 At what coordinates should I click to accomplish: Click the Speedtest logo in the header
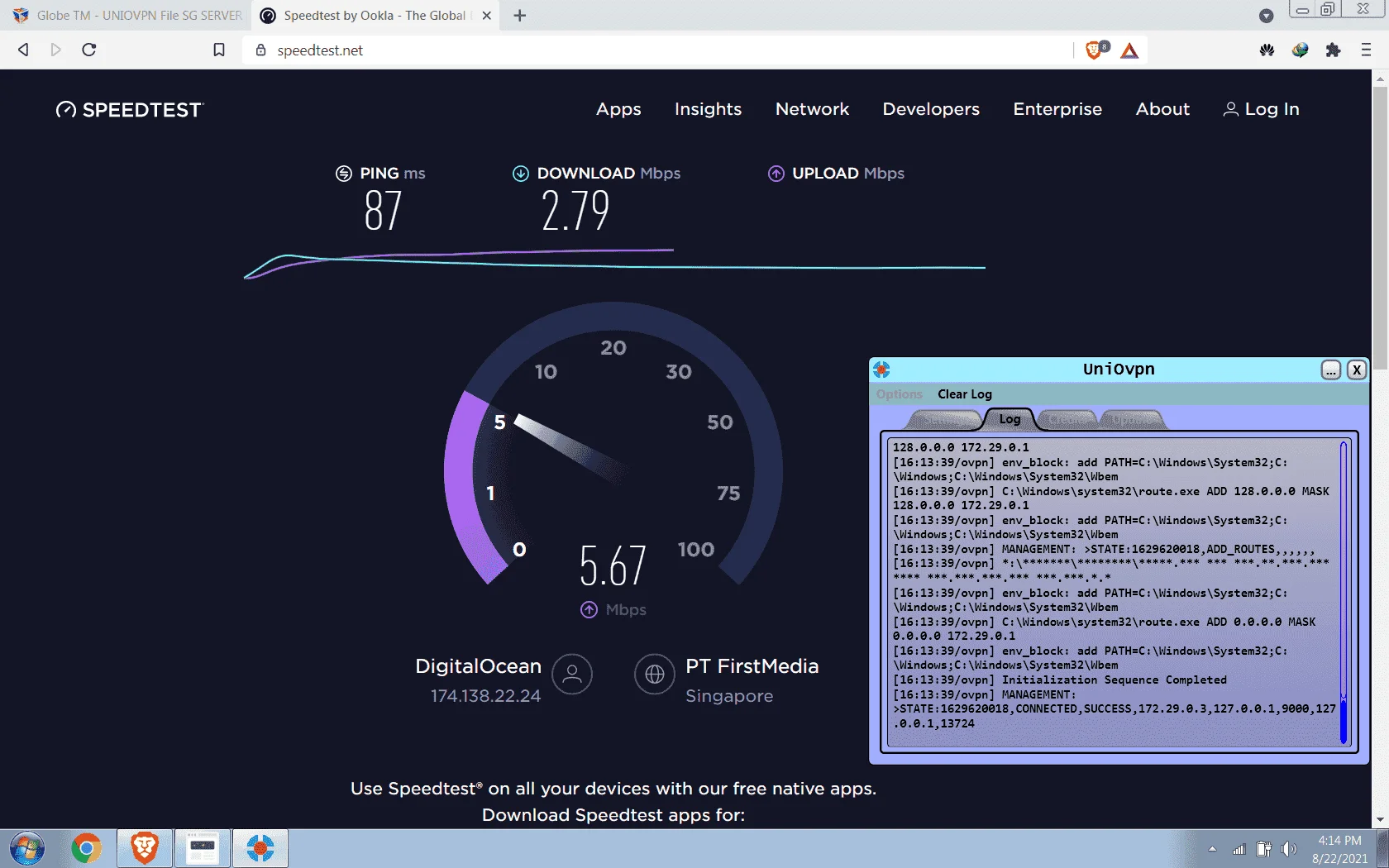[129, 110]
